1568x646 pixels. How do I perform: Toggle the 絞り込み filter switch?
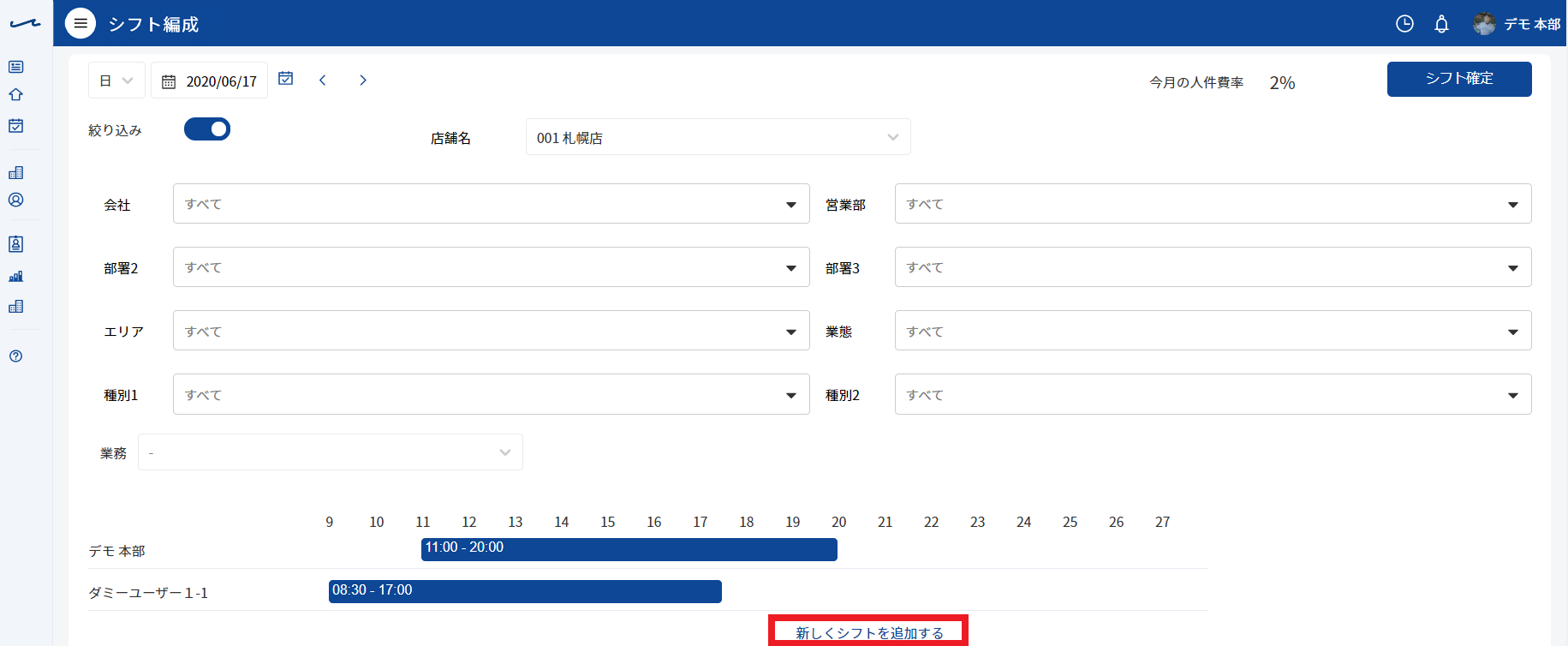coord(207,129)
